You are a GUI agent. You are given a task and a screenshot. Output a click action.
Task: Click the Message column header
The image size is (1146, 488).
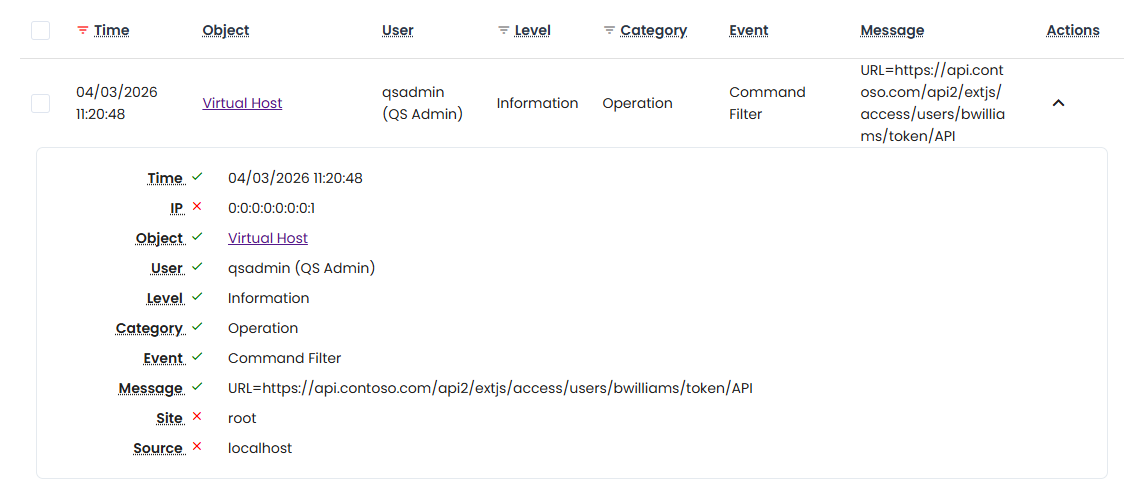tap(892, 31)
